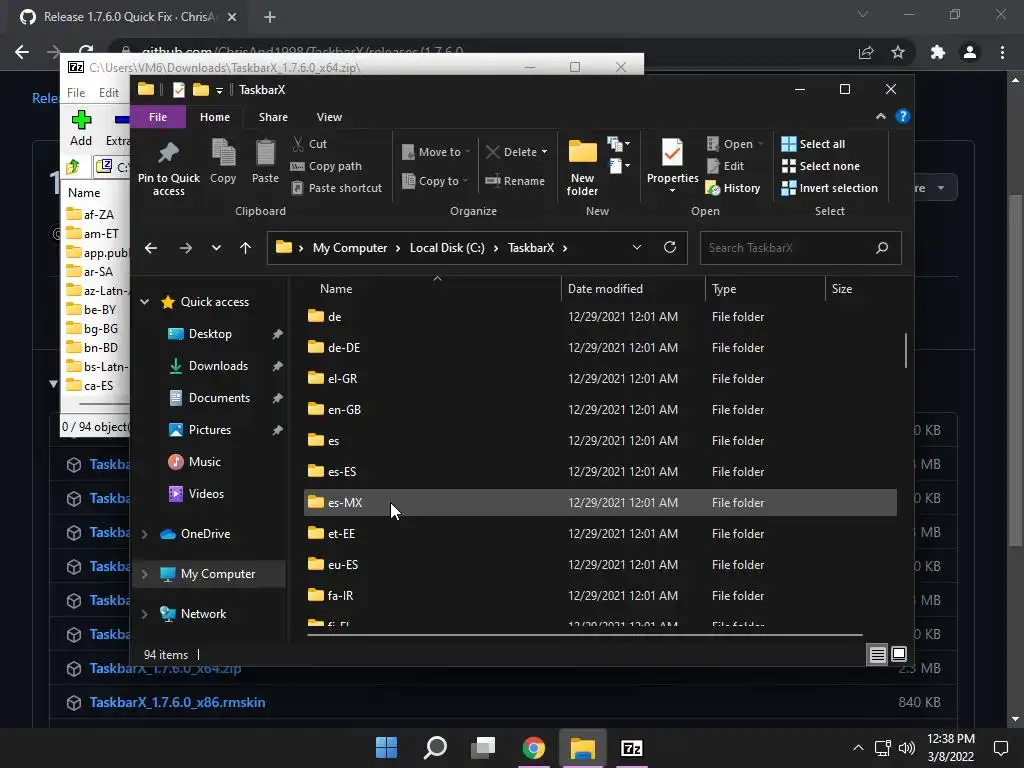The width and height of the screenshot is (1024, 768).
Task: Expand the Network tree node
Action: coord(145,614)
